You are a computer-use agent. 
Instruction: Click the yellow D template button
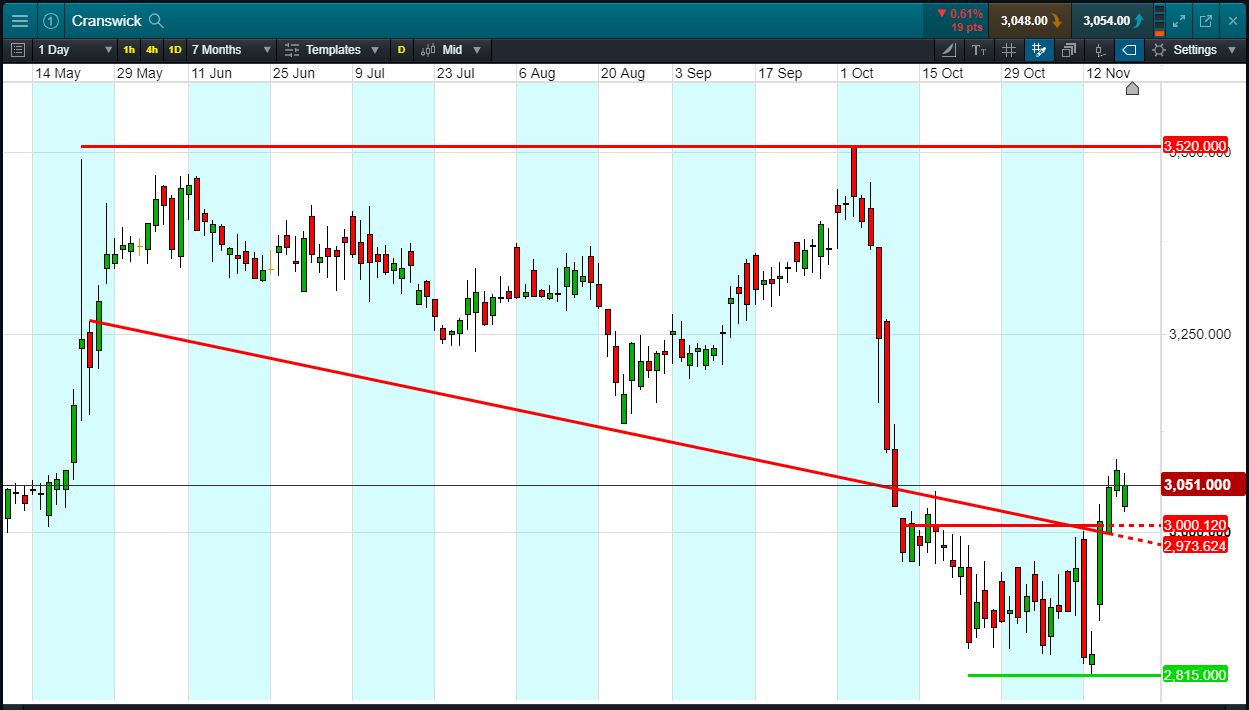point(402,49)
